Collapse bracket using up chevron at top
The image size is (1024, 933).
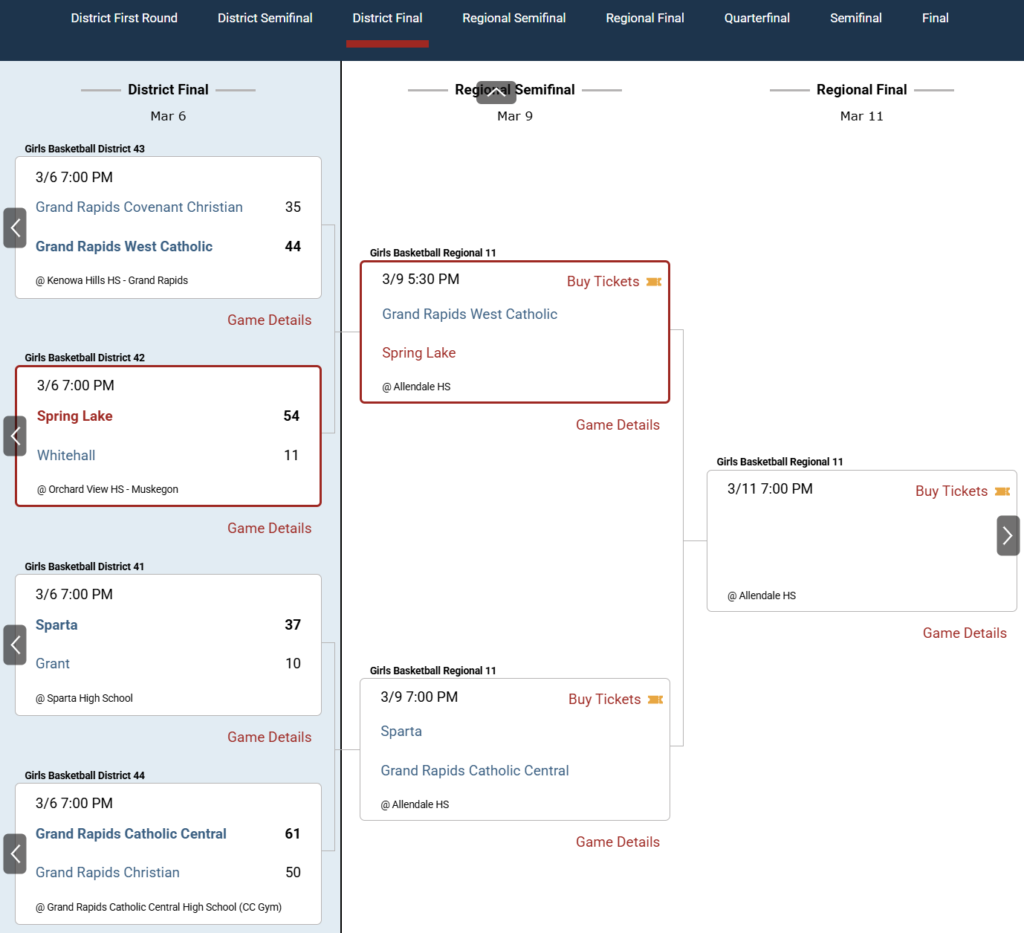[x=496, y=92]
